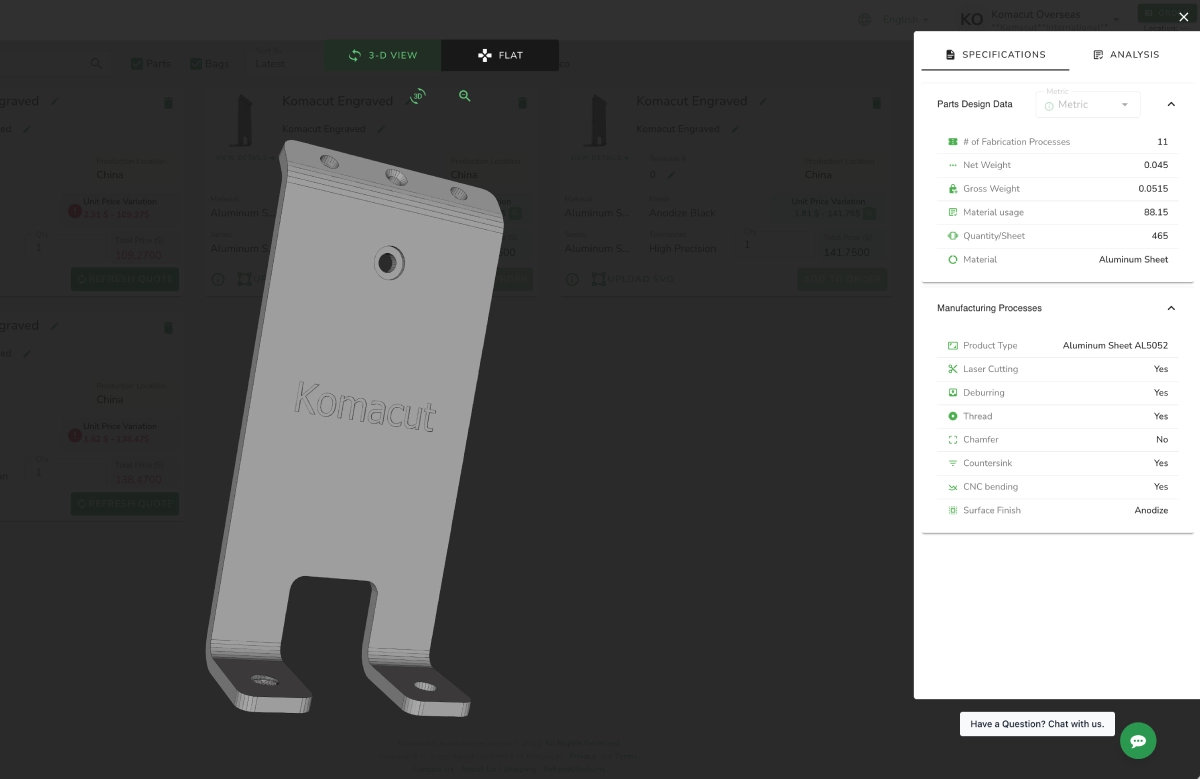Click the Thread process icon
Screen dimensions: 1200x779
953,416
